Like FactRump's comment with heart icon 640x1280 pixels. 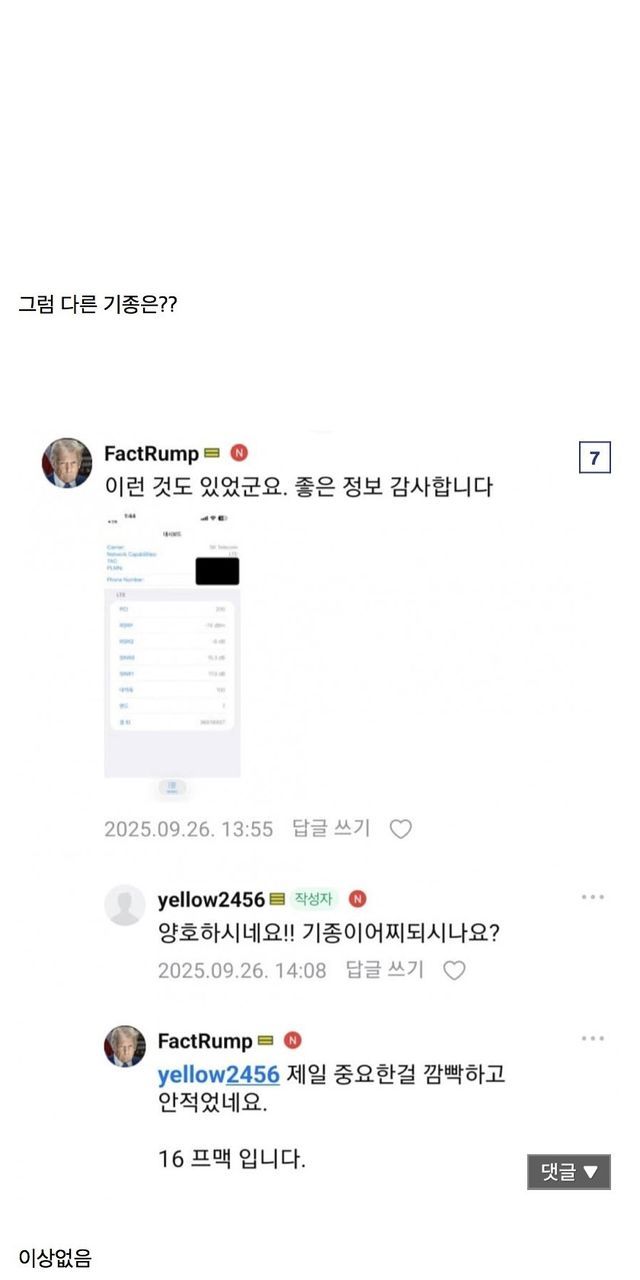click(x=400, y=829)
